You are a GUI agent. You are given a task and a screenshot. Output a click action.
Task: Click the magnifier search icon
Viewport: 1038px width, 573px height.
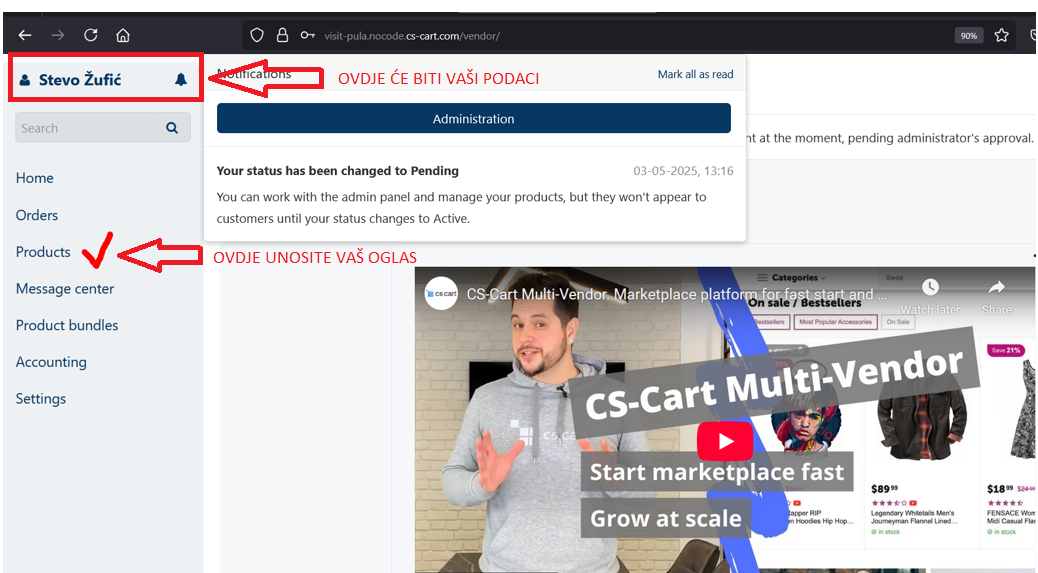coord(172,128)
